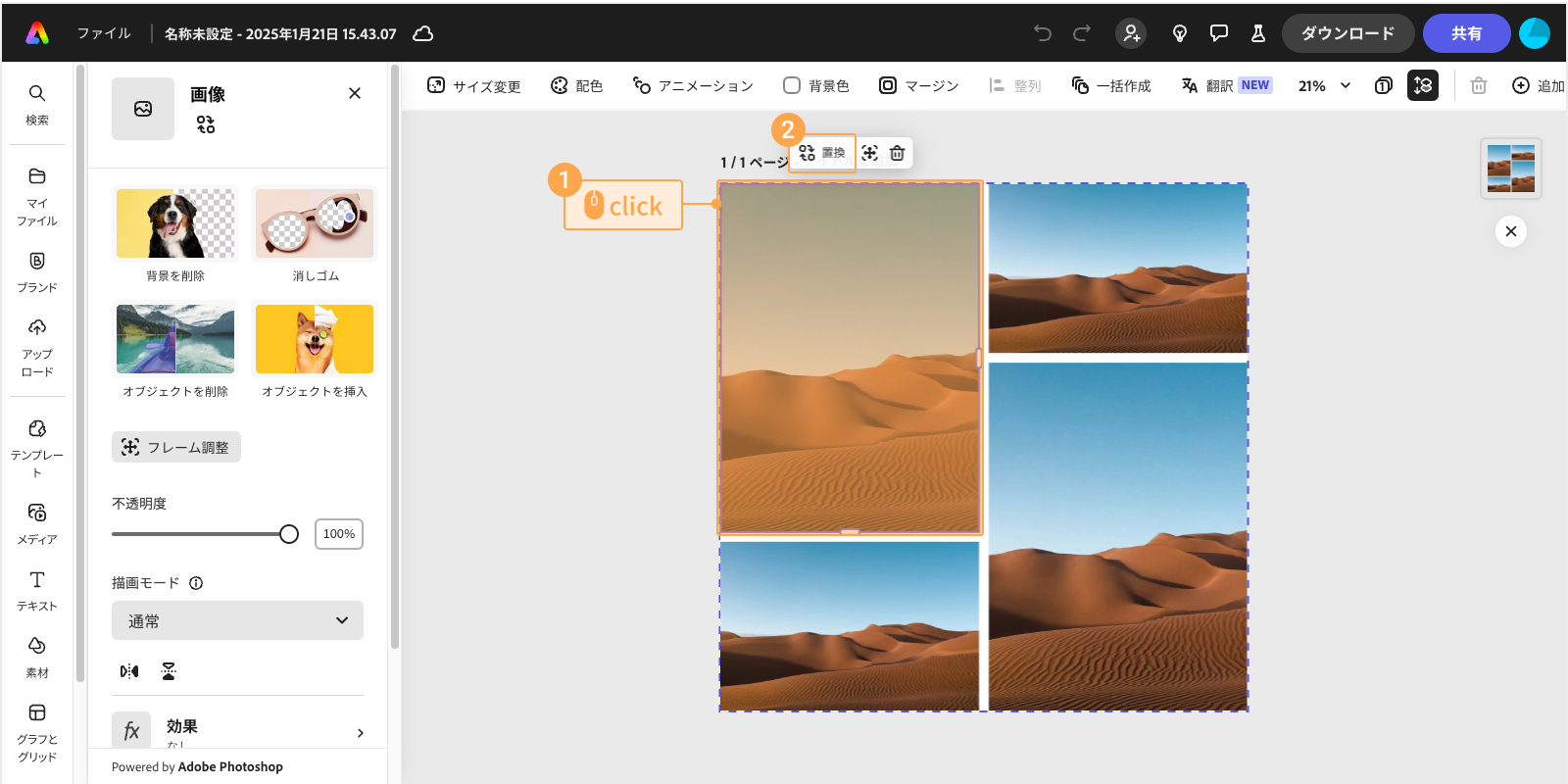Open the 検索 search sidebar
This screenshot has width=1568, height=784.
(37, 104)
